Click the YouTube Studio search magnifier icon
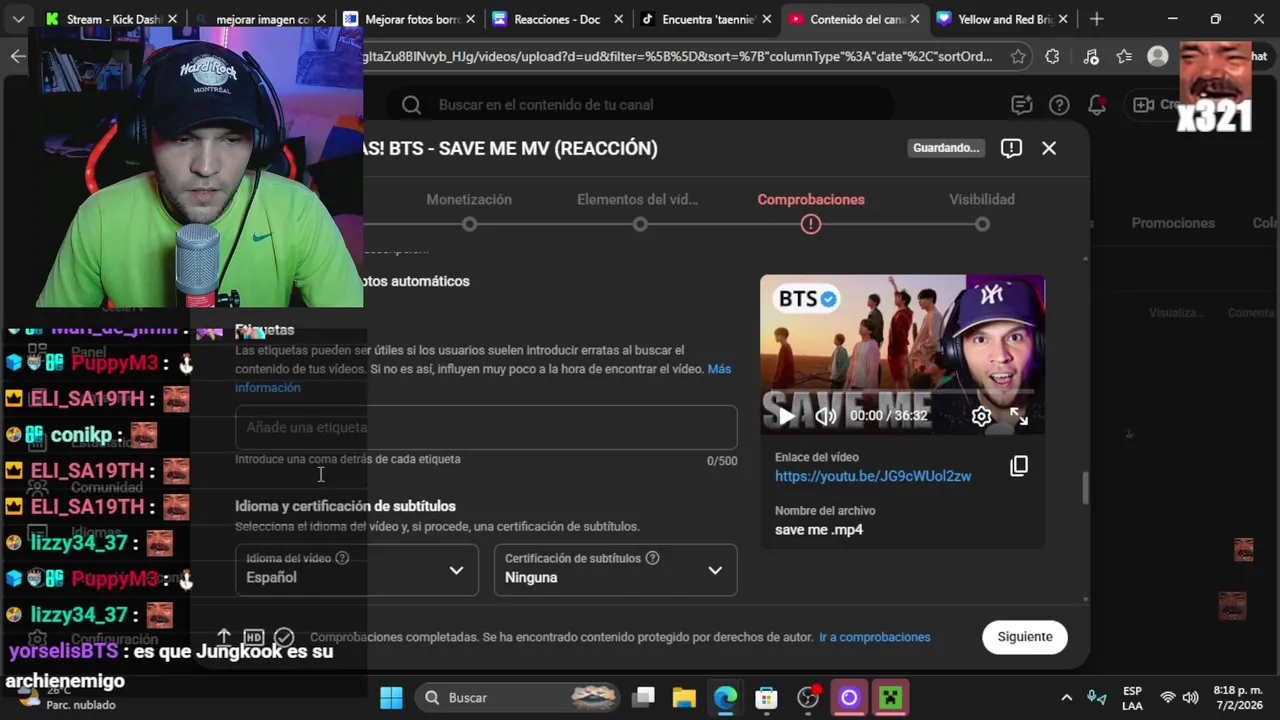The width and height of the screenshot is (1280, 720). (411, 105)
